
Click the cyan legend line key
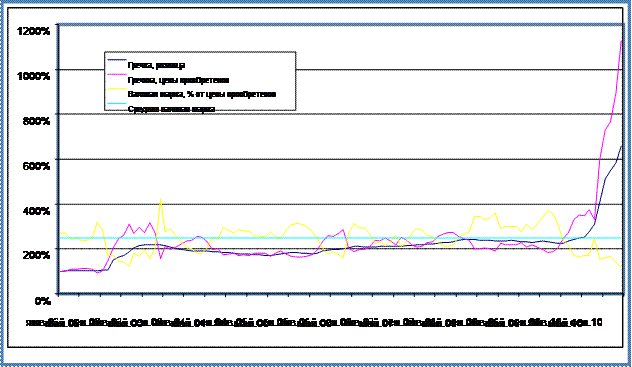coord(117,104)
